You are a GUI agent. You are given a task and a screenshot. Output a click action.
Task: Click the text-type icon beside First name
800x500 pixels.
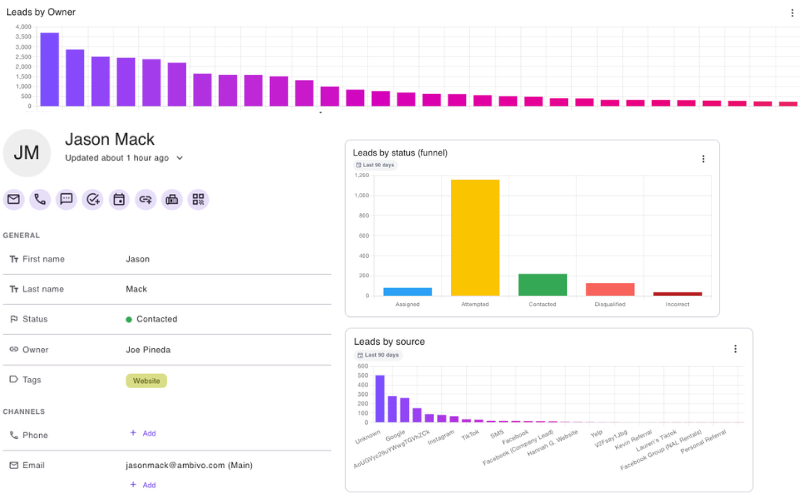pyautogui.click(x=14, y=259)
